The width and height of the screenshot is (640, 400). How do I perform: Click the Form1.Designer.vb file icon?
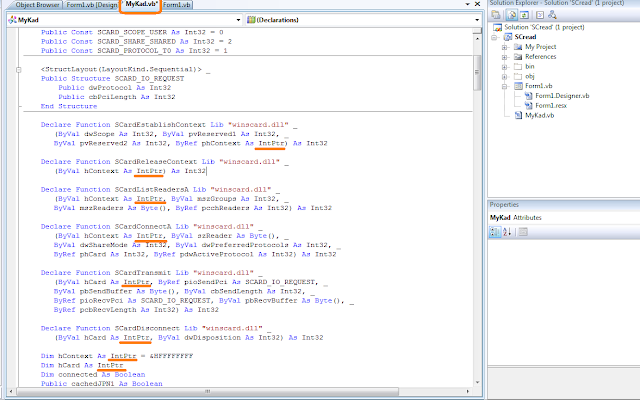529,96
